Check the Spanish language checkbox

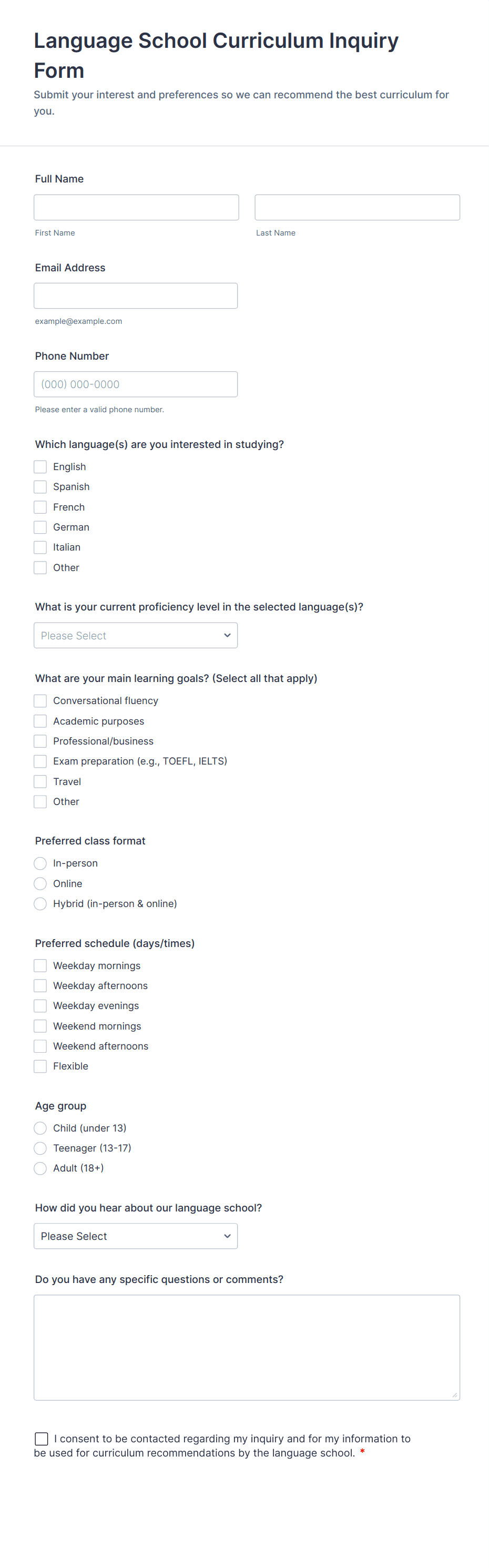[x=40, y=487]
